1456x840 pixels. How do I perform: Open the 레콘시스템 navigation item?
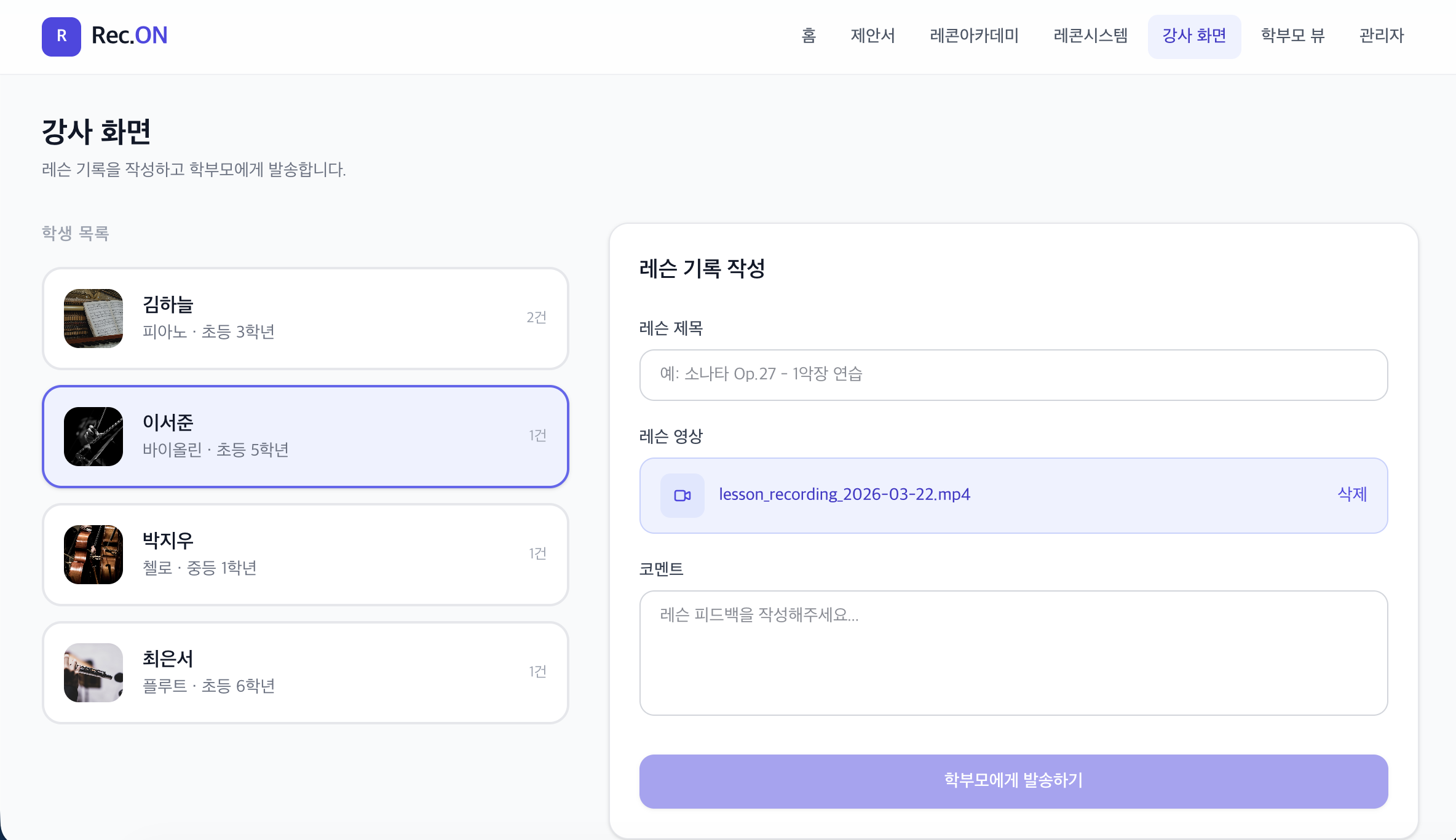click(x=1090, y=36)
